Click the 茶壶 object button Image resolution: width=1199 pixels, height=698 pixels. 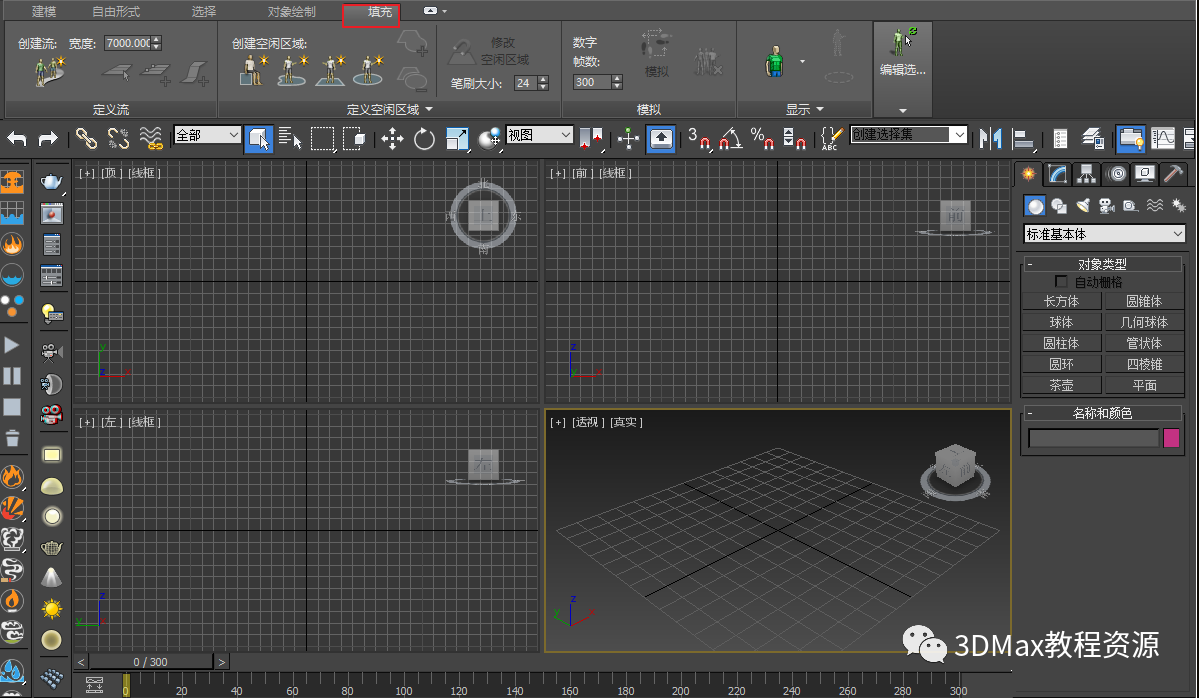(x=1061, y=385)
